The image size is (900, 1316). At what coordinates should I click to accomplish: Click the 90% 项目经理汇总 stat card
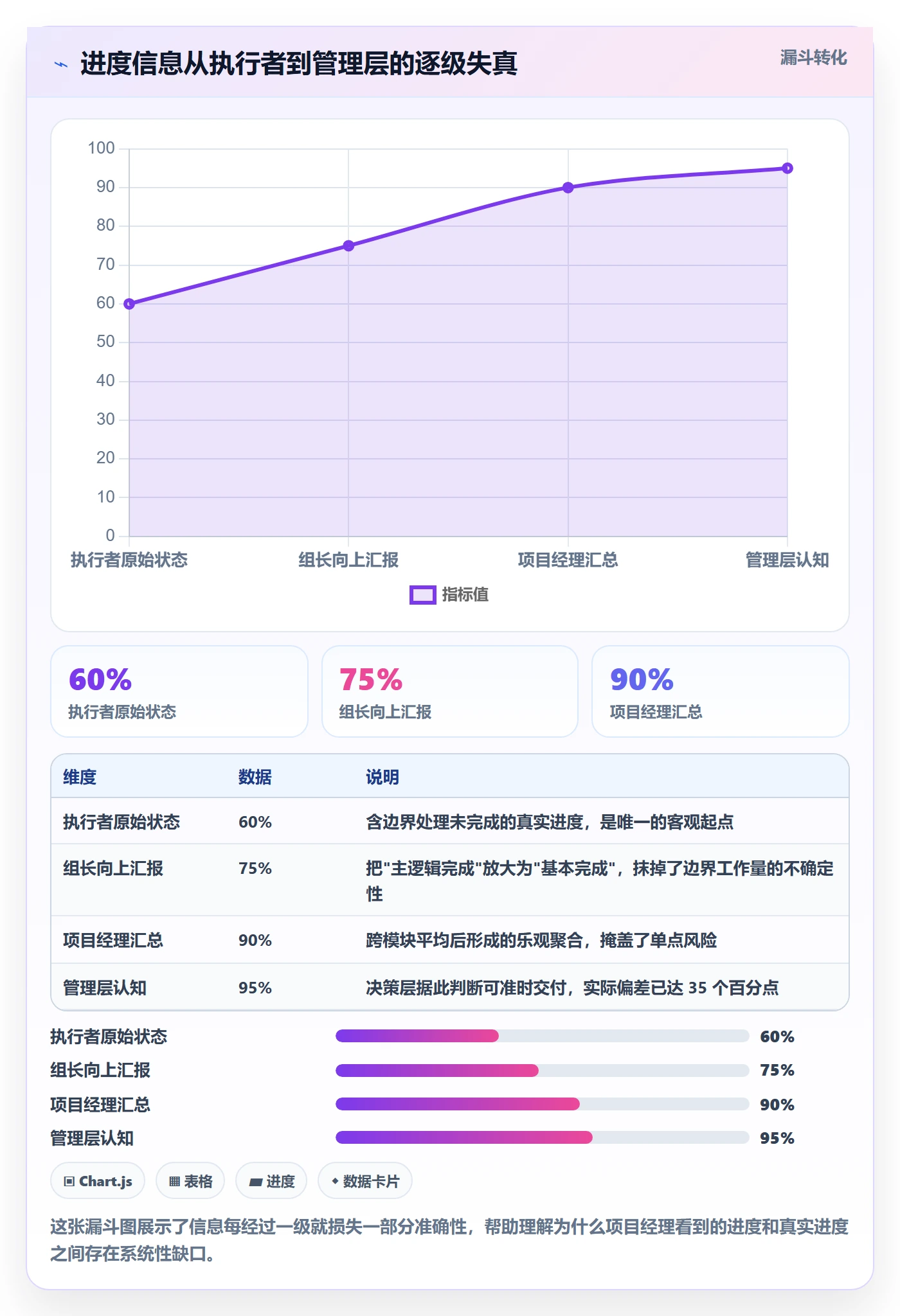point(721,691)
